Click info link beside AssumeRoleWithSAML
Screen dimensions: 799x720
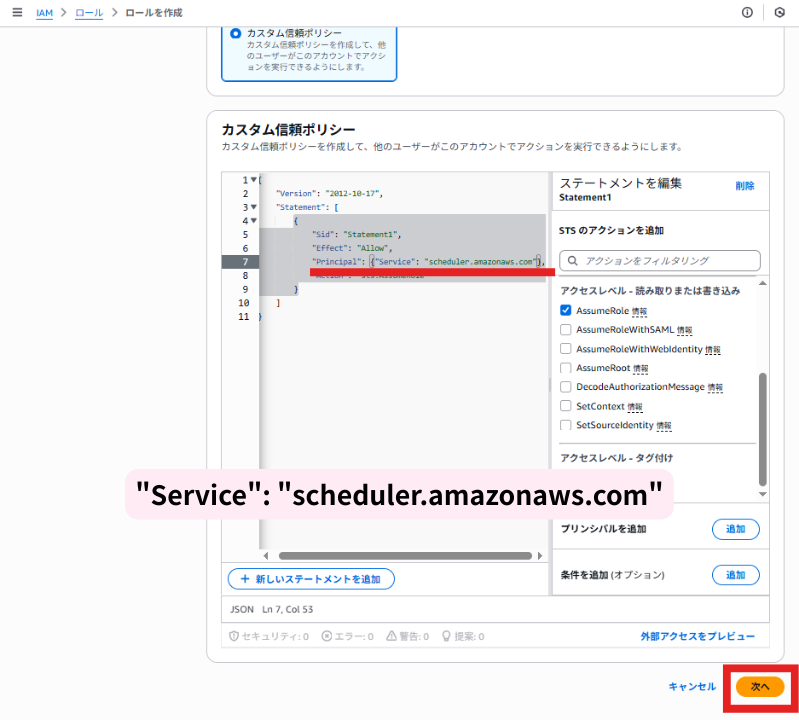pos(684,330)
